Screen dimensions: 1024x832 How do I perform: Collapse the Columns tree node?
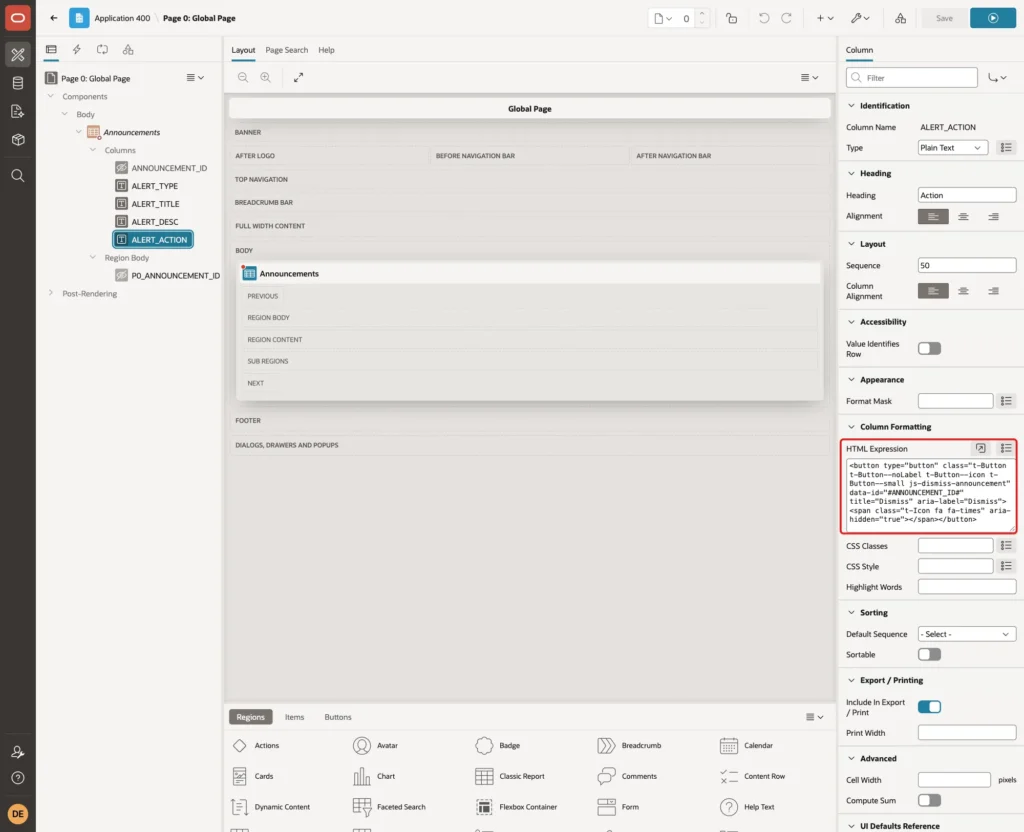93,150
